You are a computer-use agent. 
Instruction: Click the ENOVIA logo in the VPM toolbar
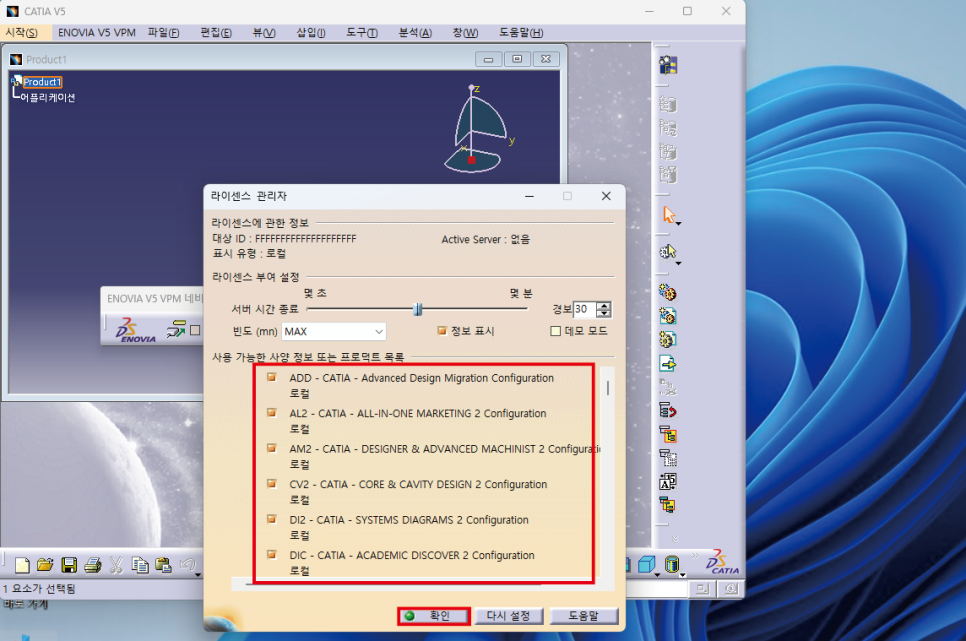(x=136, y=330)
